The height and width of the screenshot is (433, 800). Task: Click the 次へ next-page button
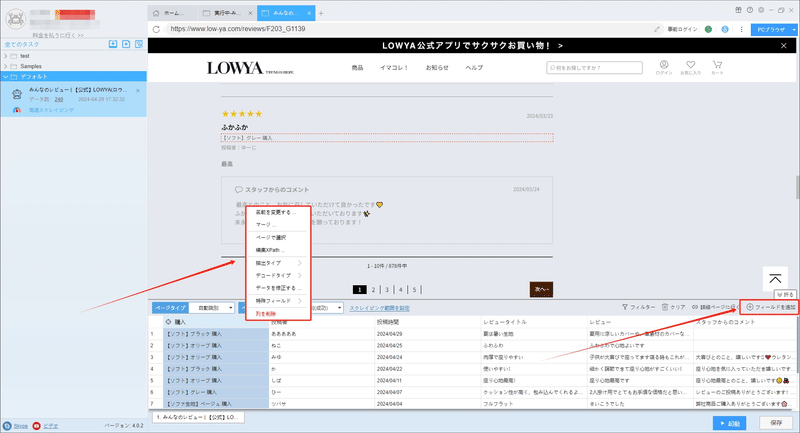[541, 289]
